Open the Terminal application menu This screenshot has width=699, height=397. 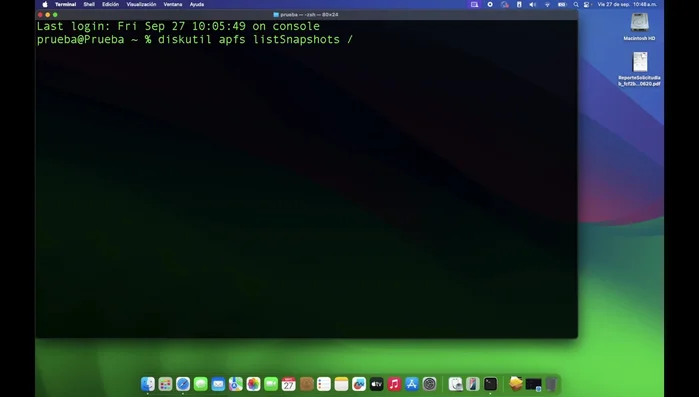[66, 4]
